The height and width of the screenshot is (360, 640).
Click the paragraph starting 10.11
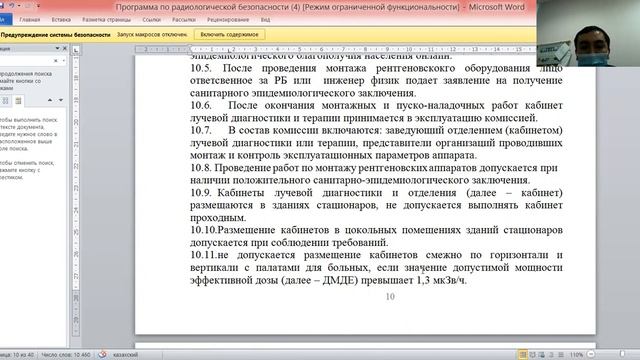376,267
